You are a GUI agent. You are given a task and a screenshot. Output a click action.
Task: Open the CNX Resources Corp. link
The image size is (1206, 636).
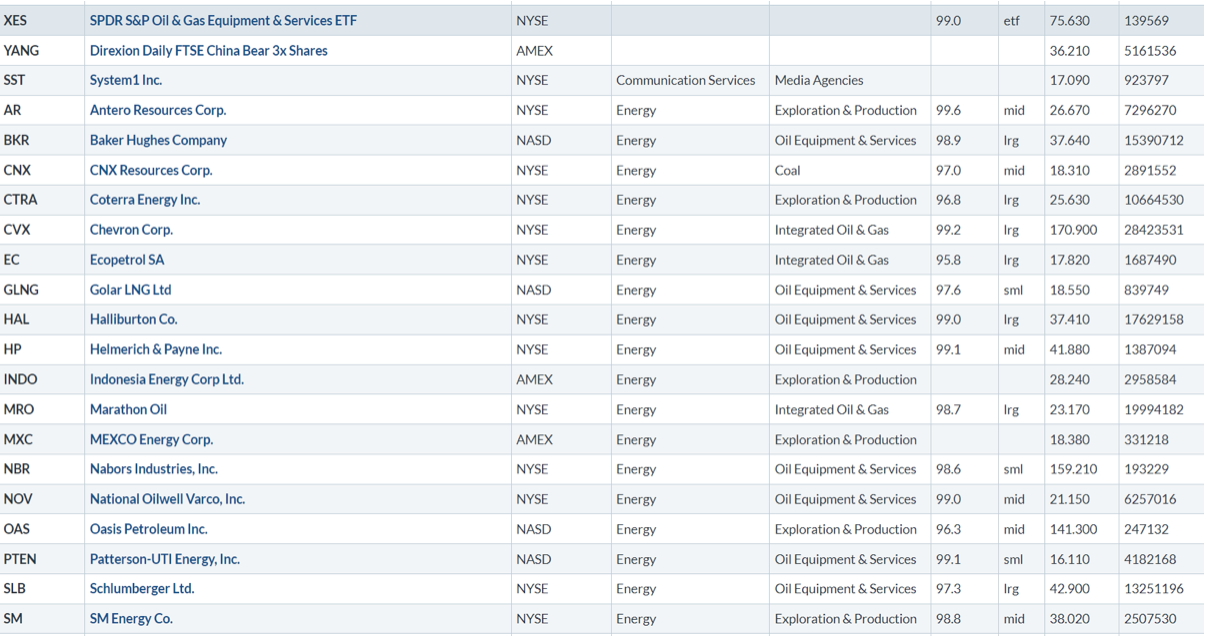pyautogui.click(x=151, y=171)
